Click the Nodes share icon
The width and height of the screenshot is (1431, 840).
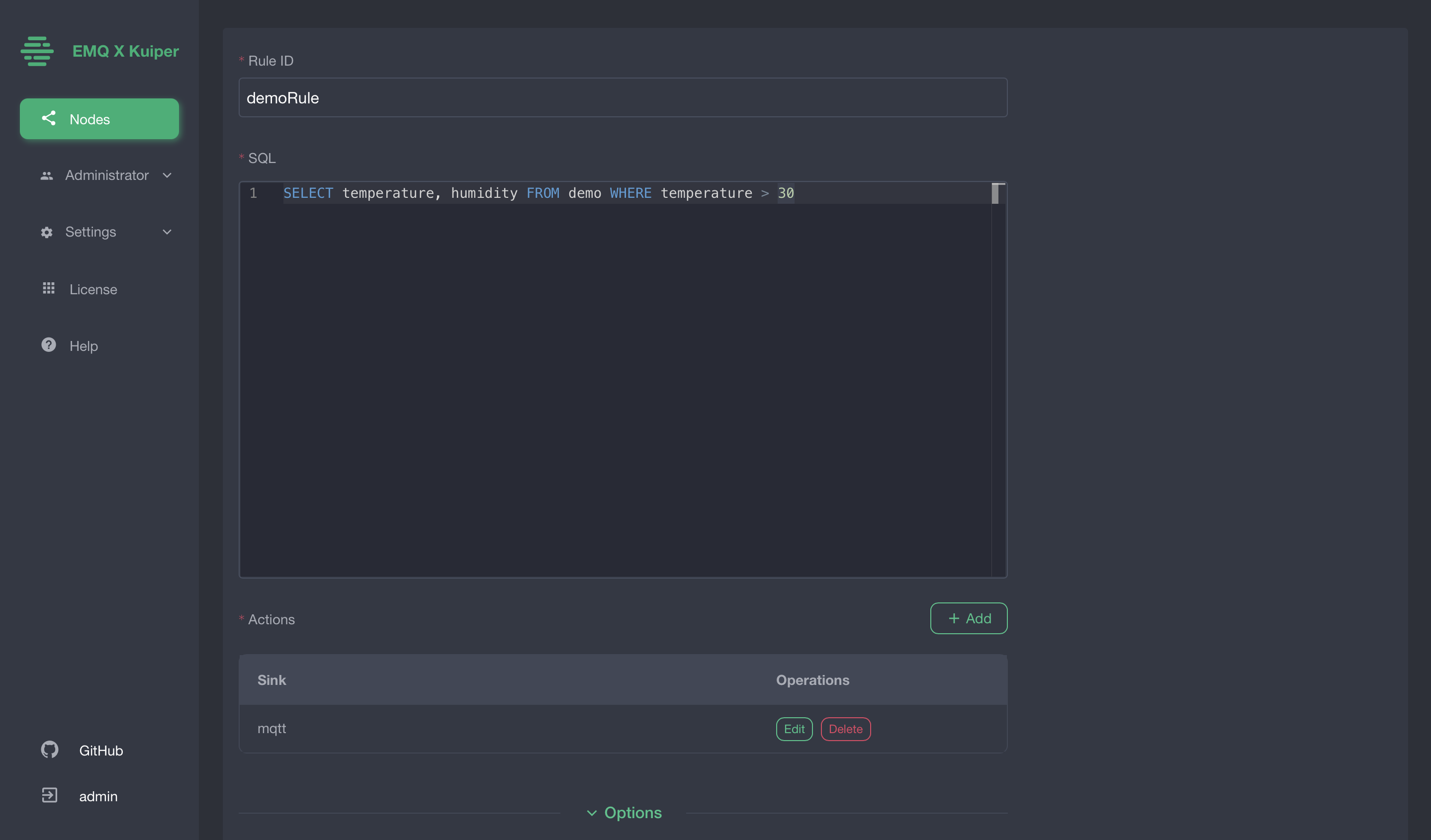tap(49, 118)
